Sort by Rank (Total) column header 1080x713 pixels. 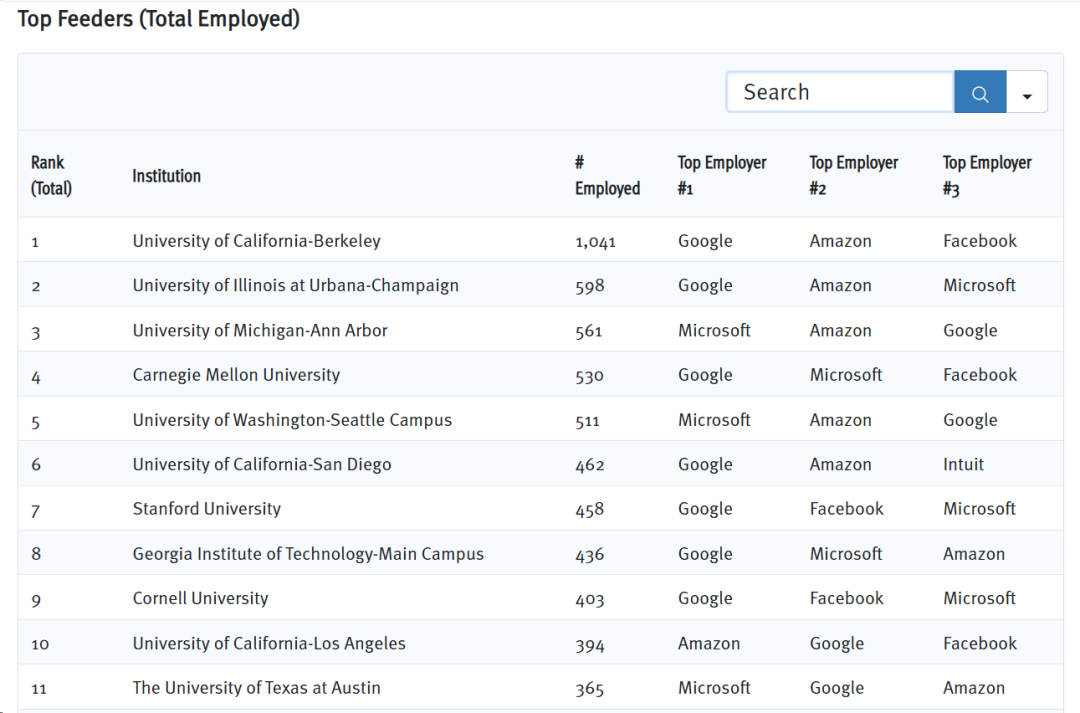coord(51,175)
